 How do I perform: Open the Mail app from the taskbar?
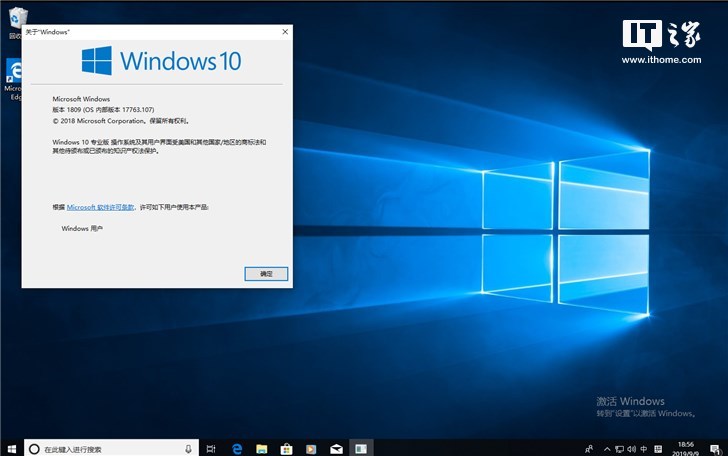(x=336, y=449)
